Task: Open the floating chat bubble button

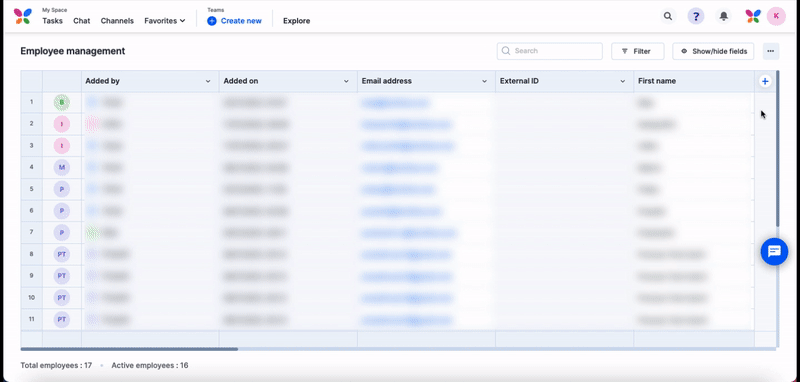Action: (x=774, y=251)
